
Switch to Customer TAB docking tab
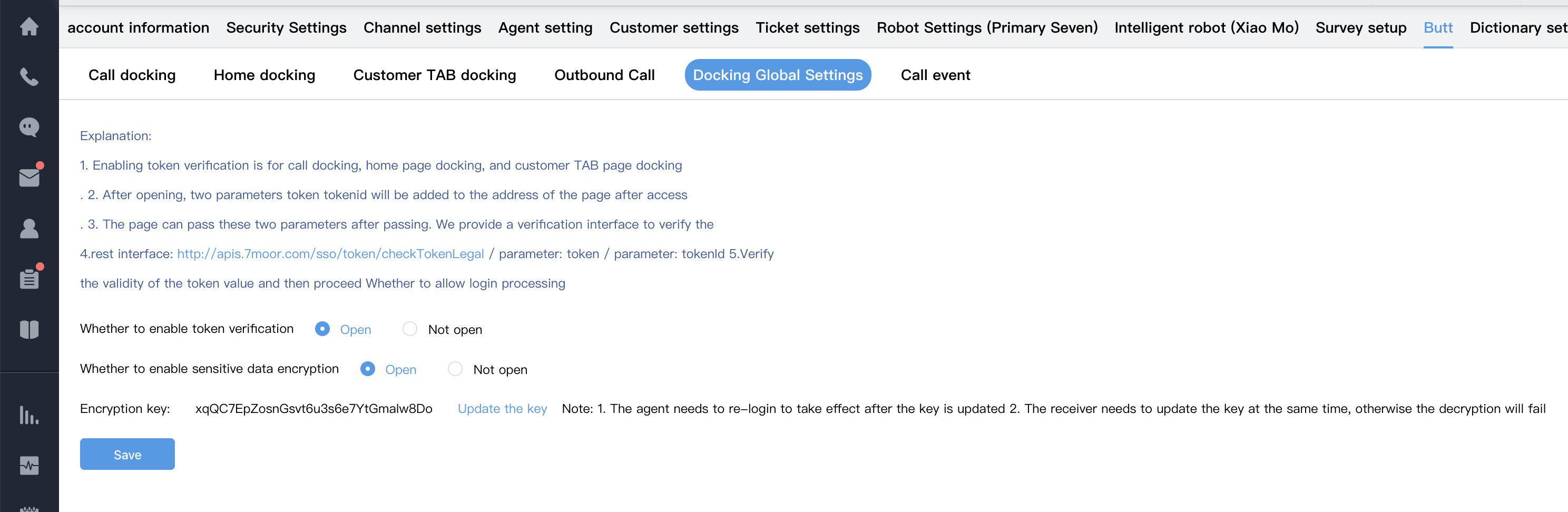click(435, 75)
